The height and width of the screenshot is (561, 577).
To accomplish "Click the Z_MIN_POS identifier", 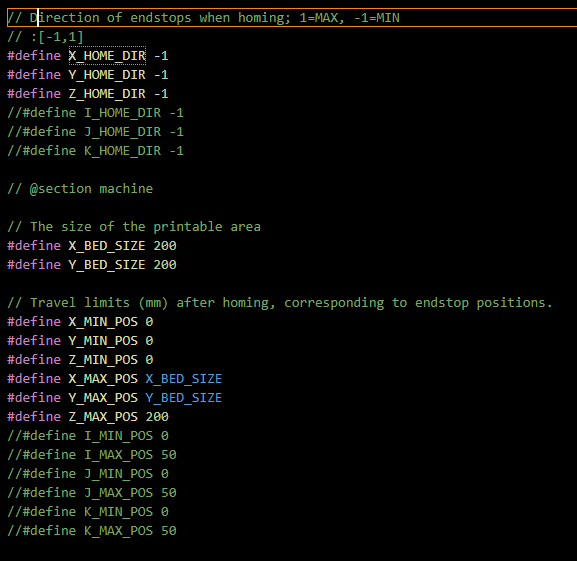I will (103, 359).
